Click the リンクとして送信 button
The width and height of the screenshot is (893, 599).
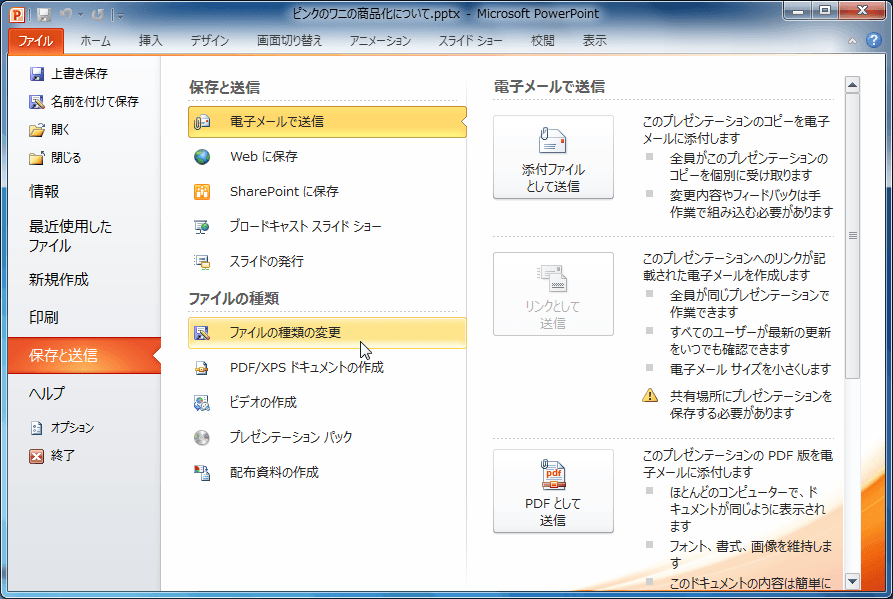point(553,294)
